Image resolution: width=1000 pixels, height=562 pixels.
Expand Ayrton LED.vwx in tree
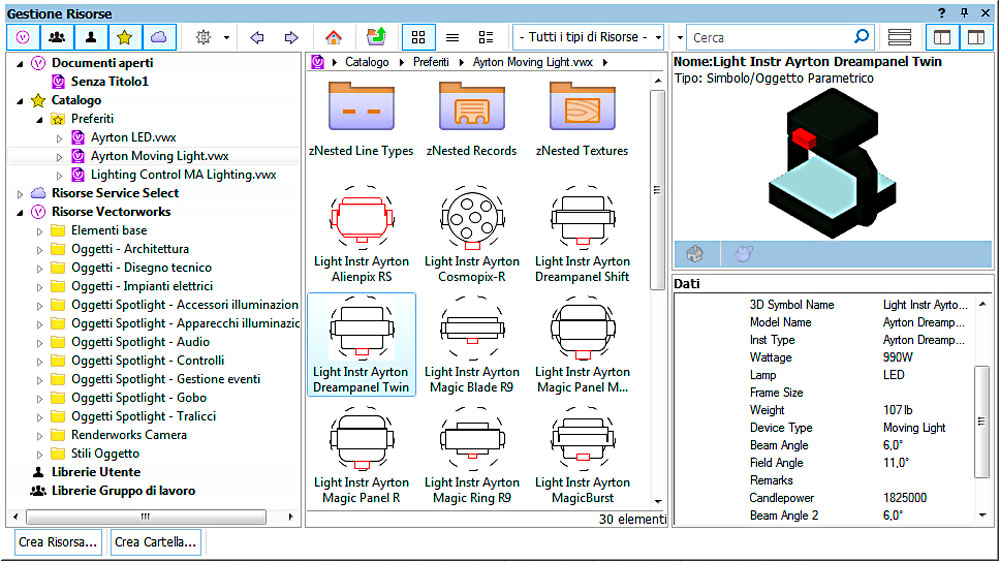click(59, 138)
